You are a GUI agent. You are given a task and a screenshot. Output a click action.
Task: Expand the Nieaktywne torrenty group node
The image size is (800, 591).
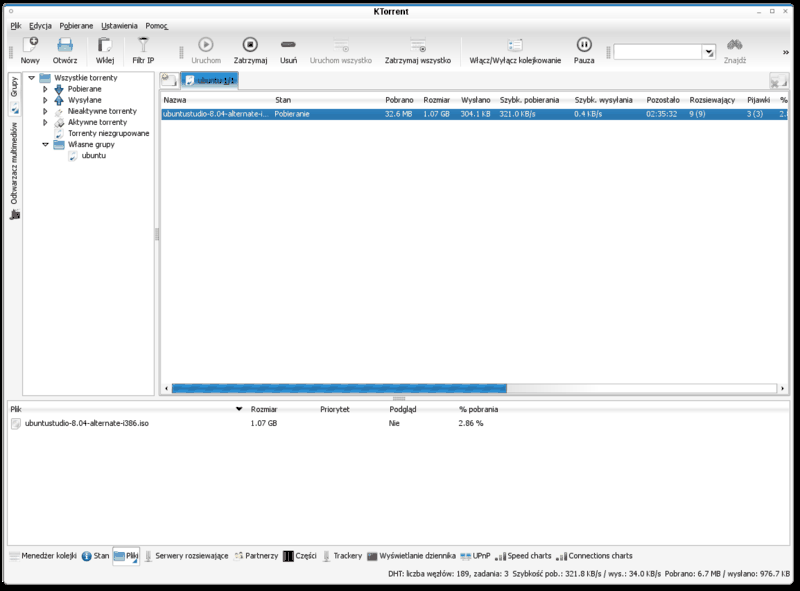tap(45, 111)
